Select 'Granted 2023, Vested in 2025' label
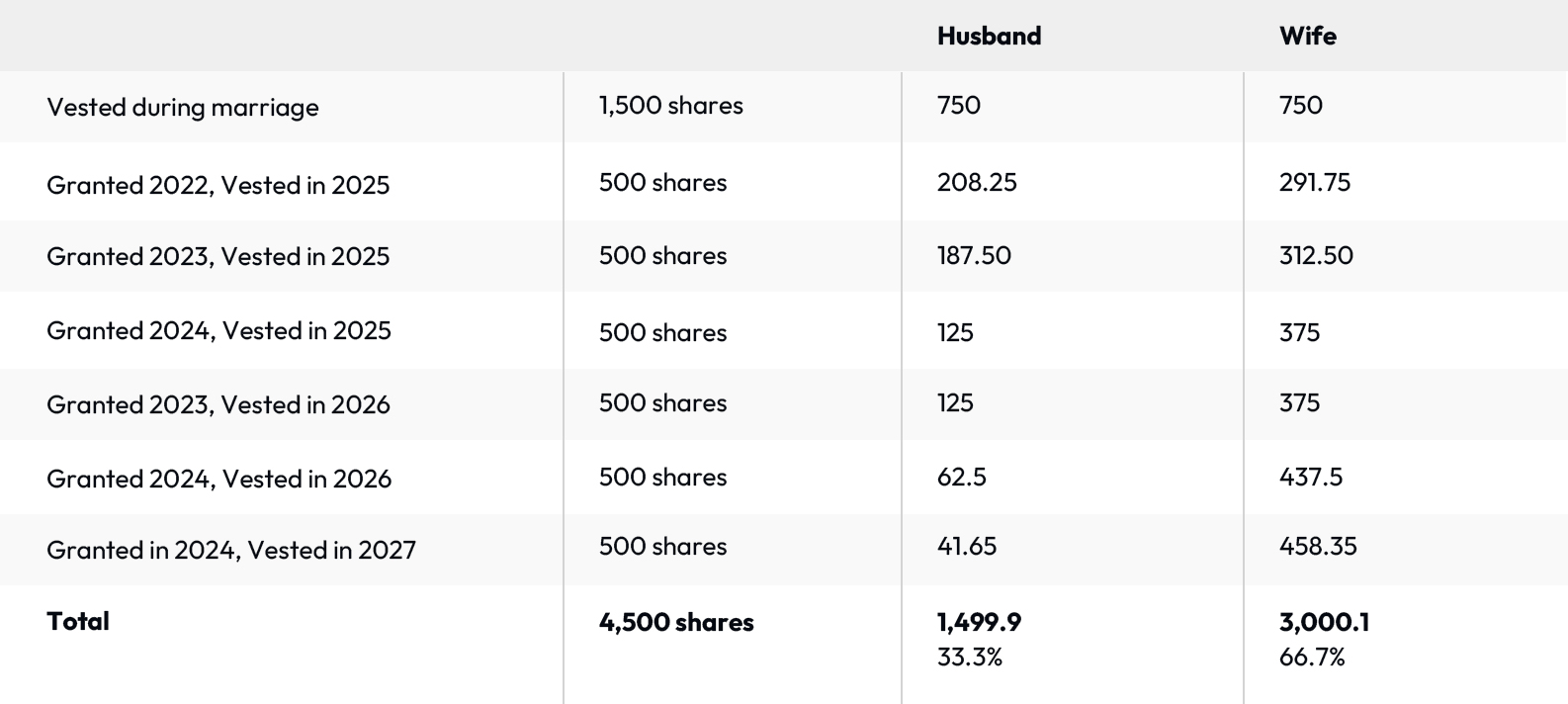Screen dimensions: 1568x704 [218, 256]
